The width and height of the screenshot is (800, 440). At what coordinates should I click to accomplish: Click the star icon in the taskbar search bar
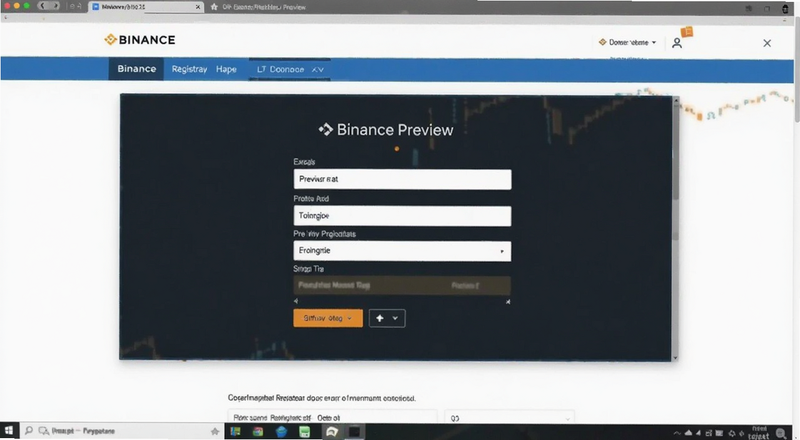[215, 432]
